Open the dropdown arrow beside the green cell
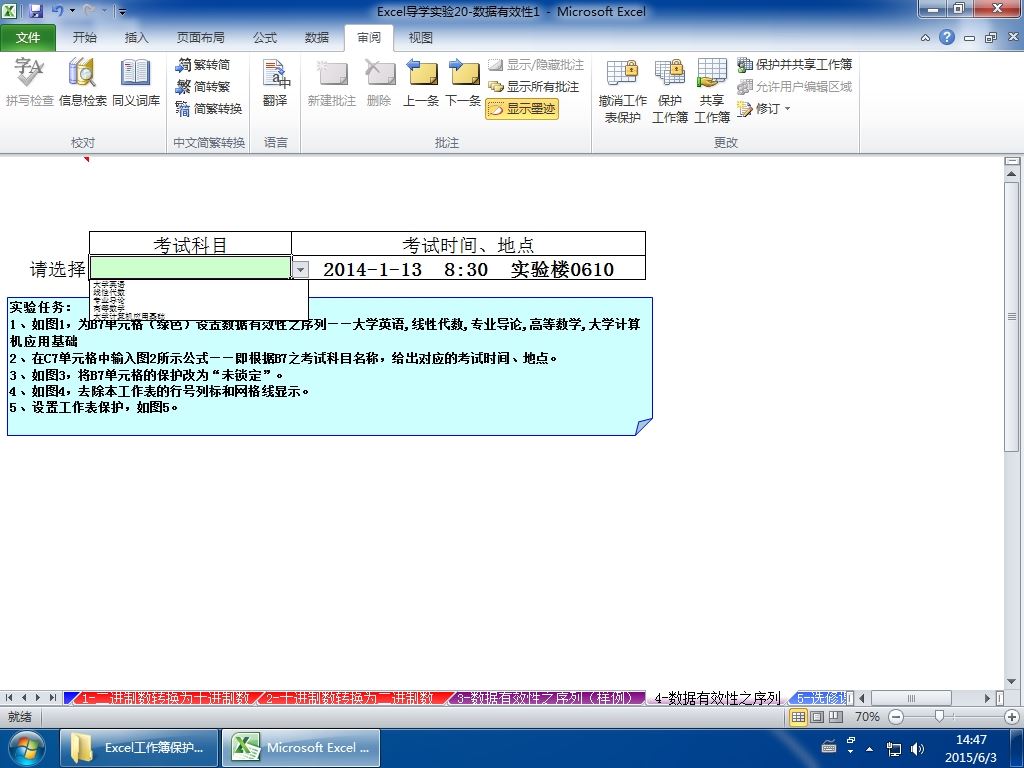The height and width of the screenshot is (768, 1024). tap(300, 269)
